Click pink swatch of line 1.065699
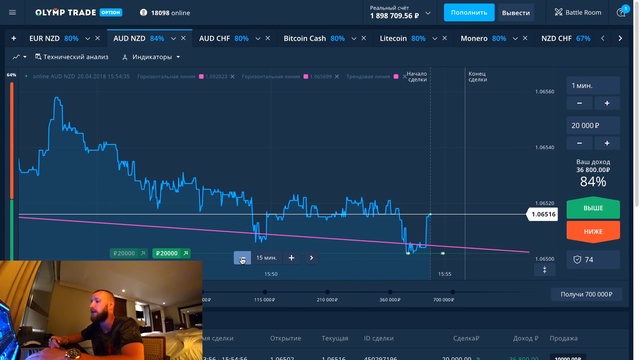 [306, 76]
